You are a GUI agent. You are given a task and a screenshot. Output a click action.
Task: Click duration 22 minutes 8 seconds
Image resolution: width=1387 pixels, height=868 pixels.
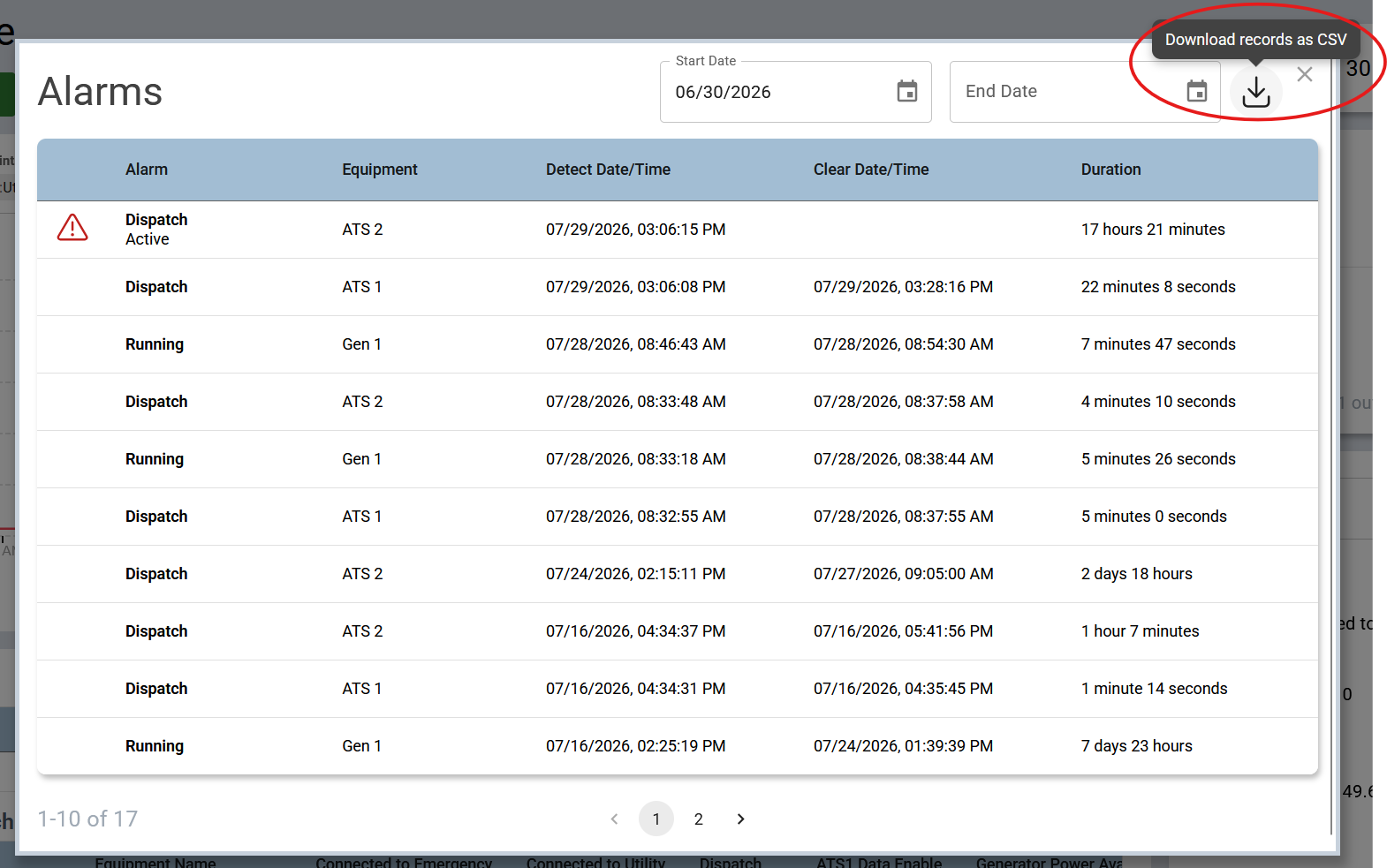tap(1158, 287)
